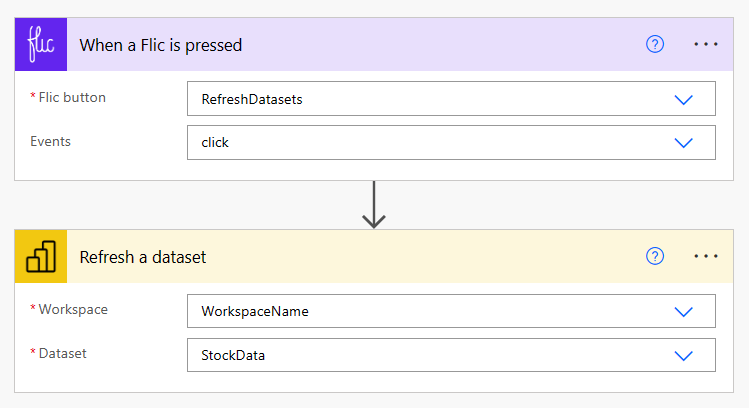Expand the Events dropdown chevron

point(684,142)
